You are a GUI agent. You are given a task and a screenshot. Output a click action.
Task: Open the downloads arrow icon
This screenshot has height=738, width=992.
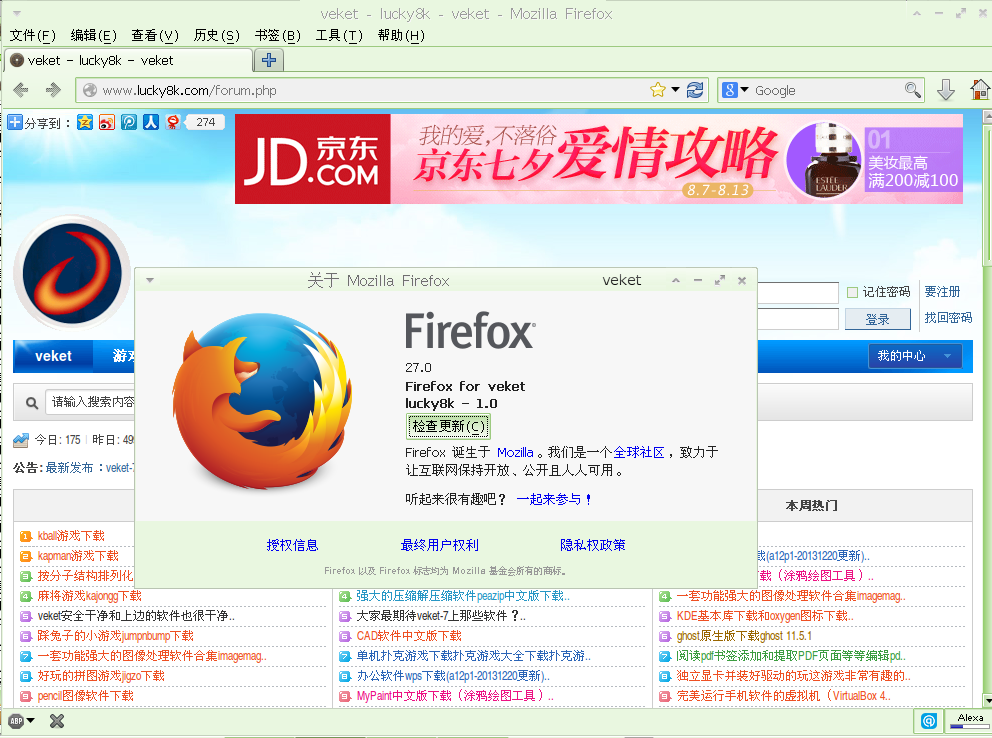click(946, 90)
